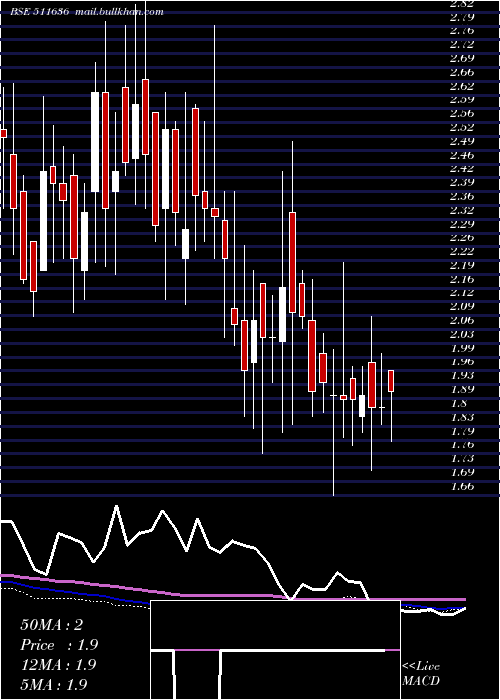Select the 12MA : 1.9 readout

tap(58, 665)
